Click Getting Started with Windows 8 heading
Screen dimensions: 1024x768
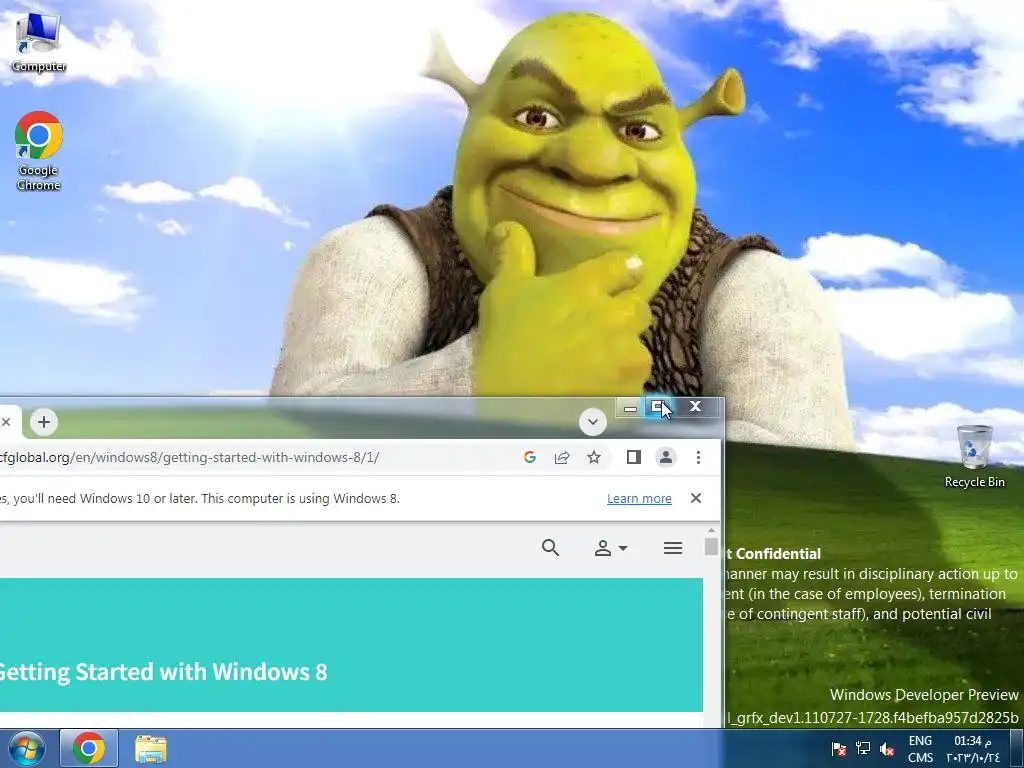pos(163,671)
